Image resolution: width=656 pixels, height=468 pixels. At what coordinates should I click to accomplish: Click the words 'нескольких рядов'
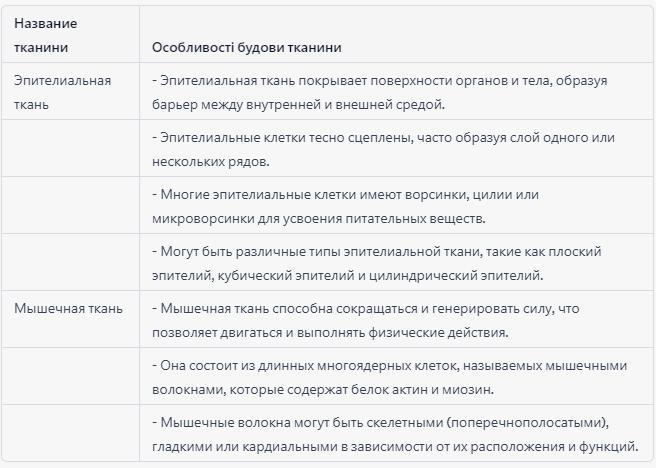pyautogui.click(x=210, y=161)
